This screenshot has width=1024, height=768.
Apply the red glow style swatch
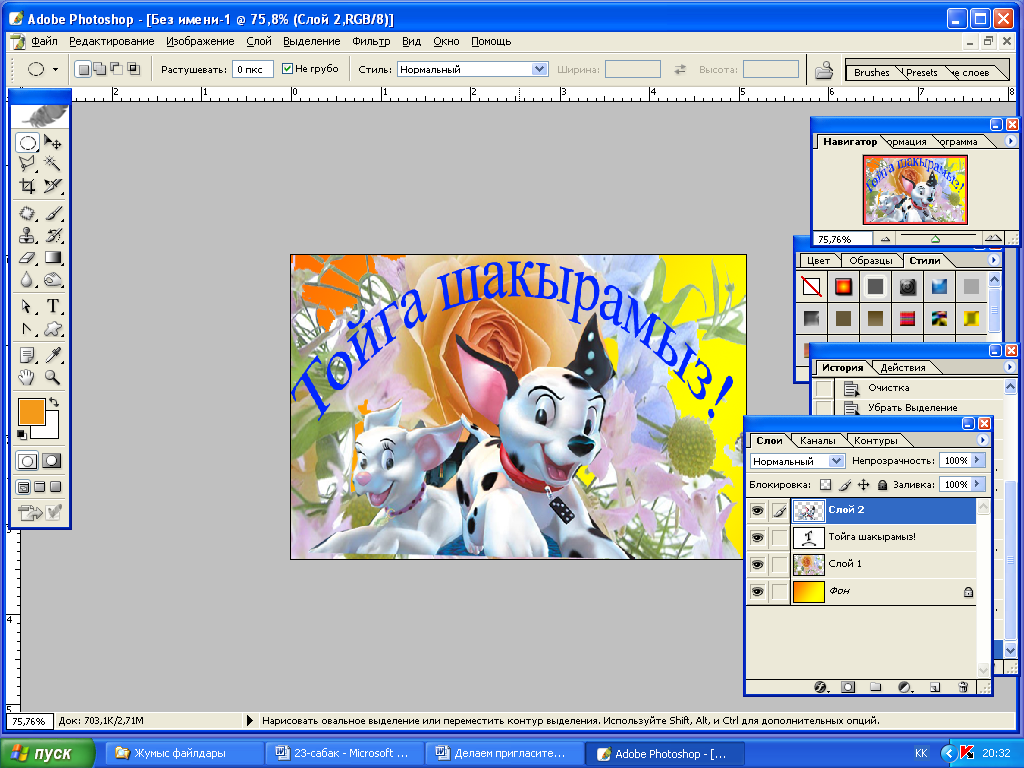coord(843,287)
